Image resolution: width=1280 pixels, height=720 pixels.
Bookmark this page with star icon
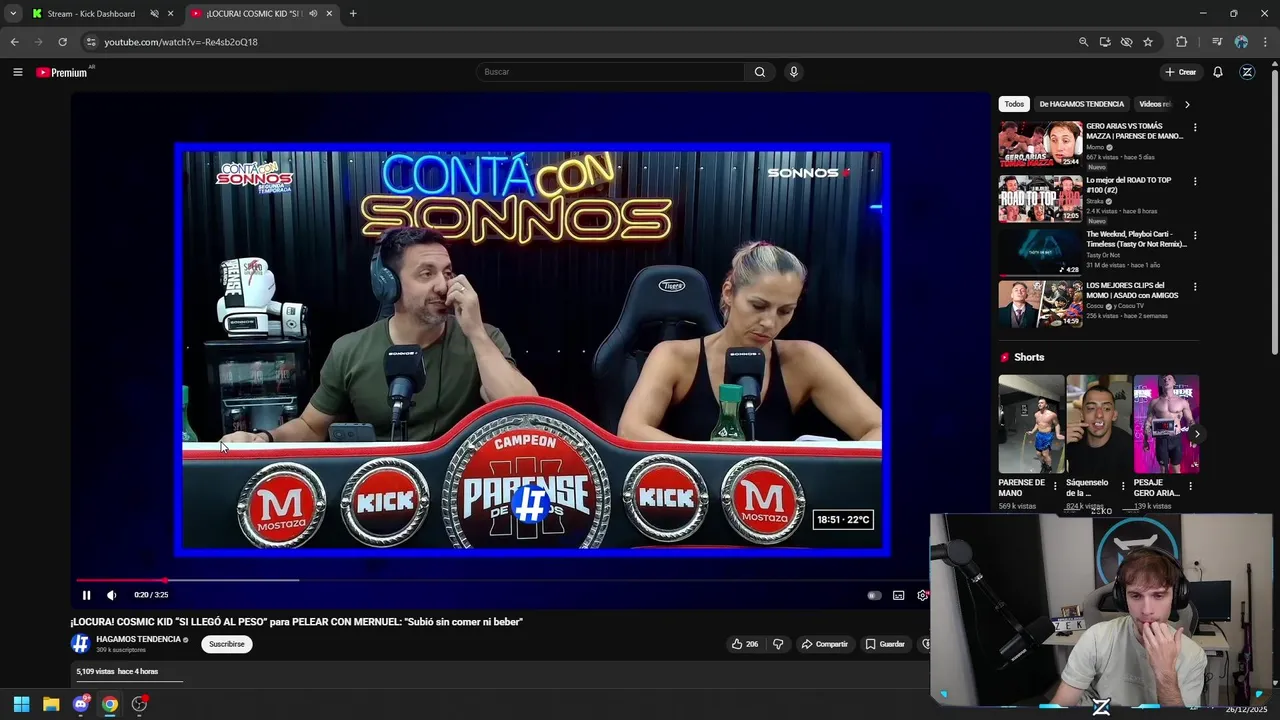(x=1148, y=42)
